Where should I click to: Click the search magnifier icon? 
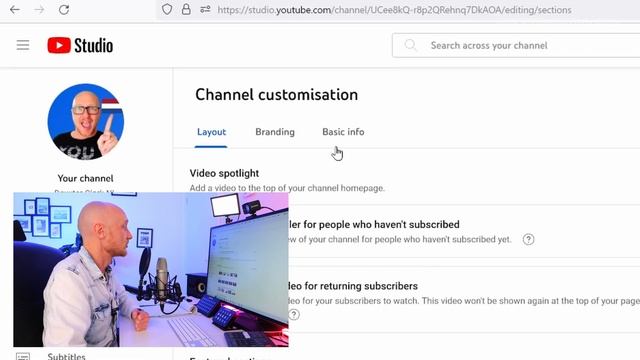point(411,45)
